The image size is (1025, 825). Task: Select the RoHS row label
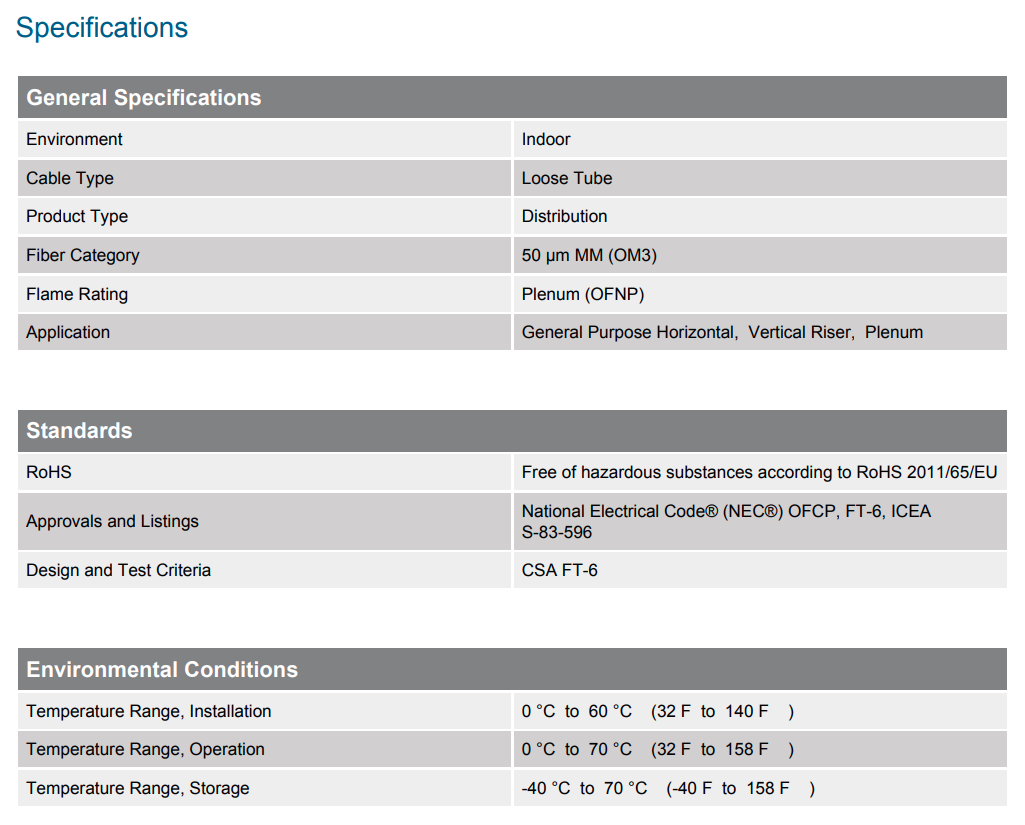coord(49,472)
